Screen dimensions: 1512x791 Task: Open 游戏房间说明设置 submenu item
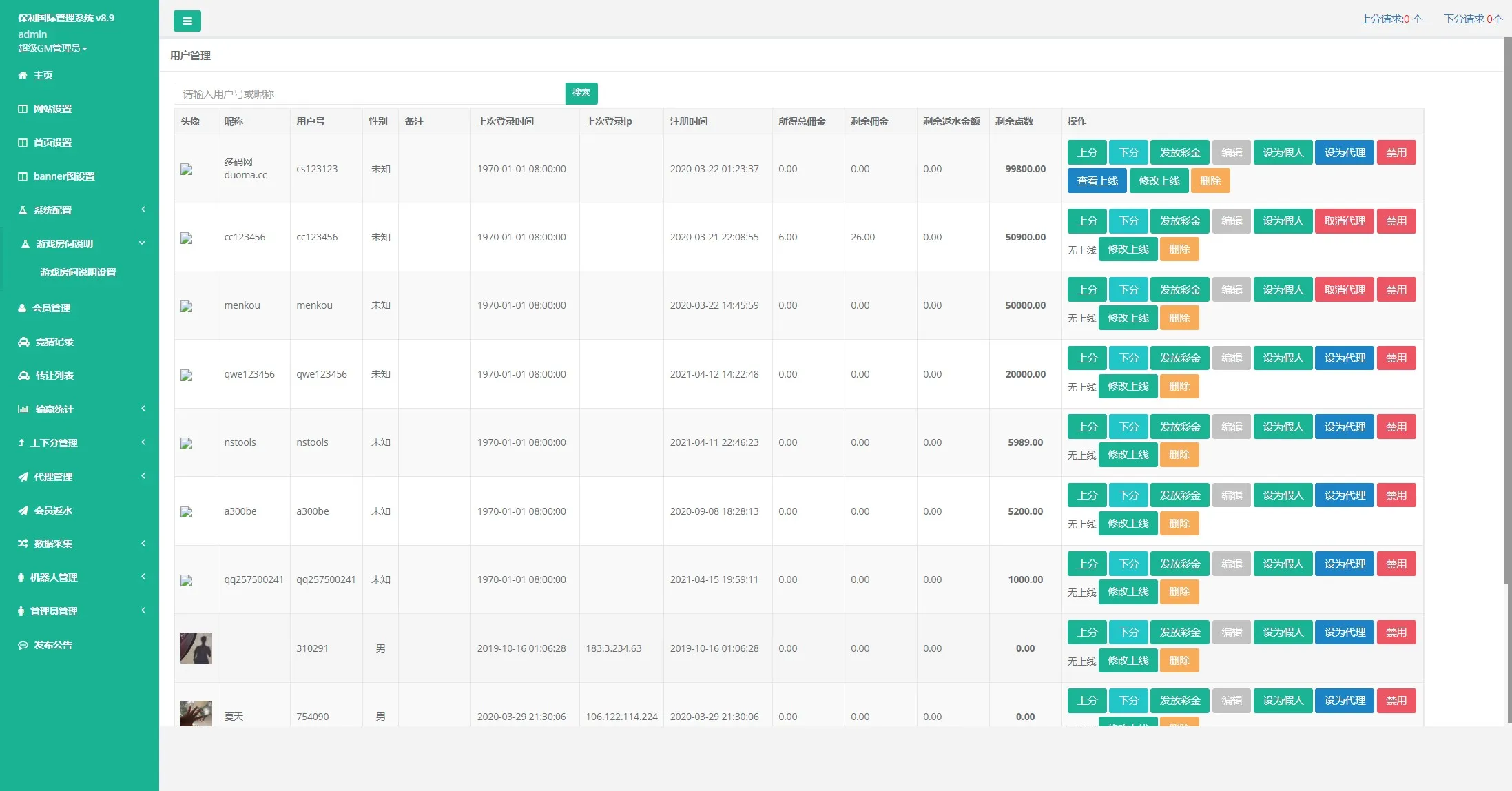pyautogui.click(x=78, y=272)
